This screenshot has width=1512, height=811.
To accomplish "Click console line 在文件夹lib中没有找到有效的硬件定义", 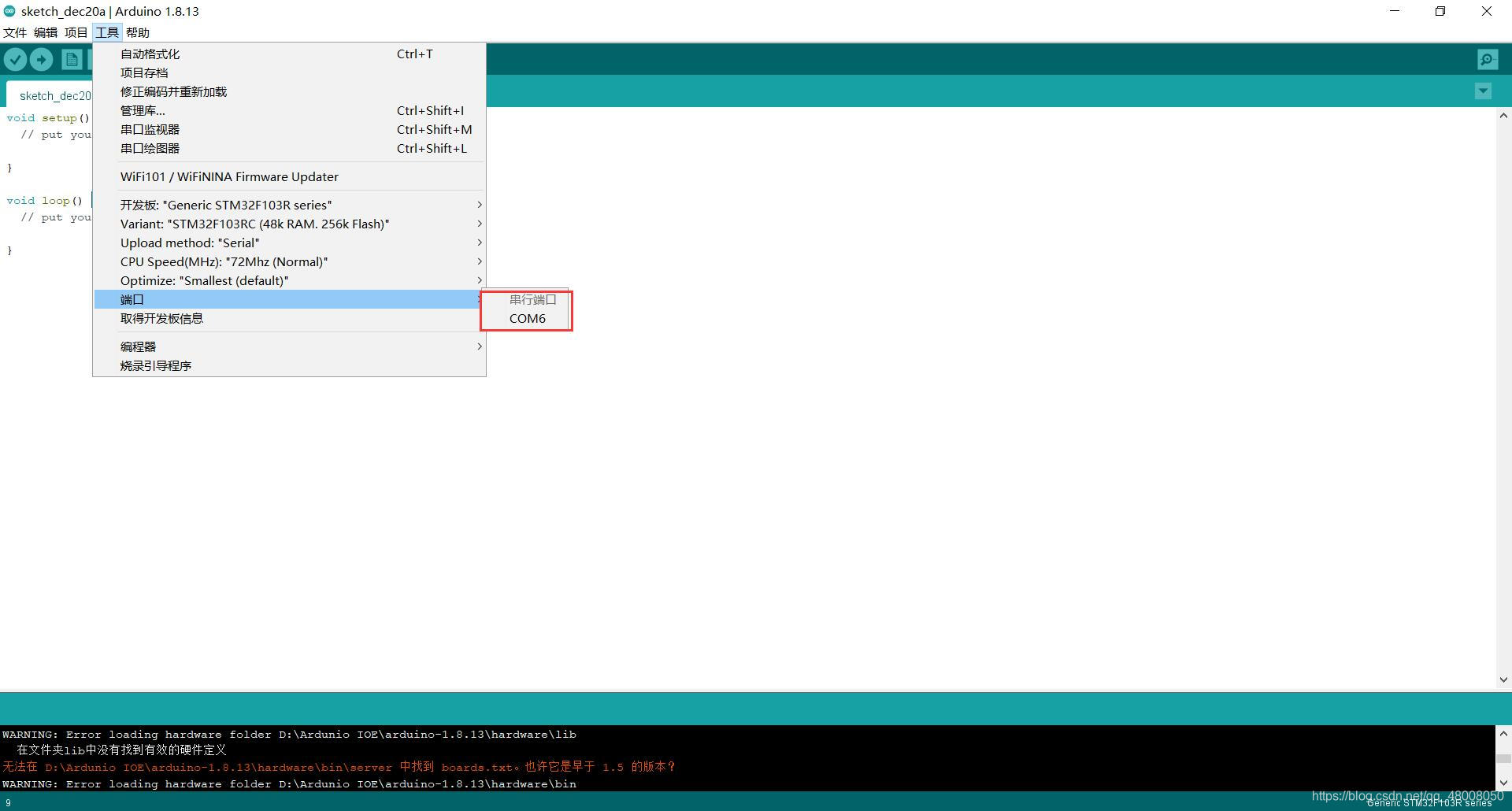I will point(122,750).
